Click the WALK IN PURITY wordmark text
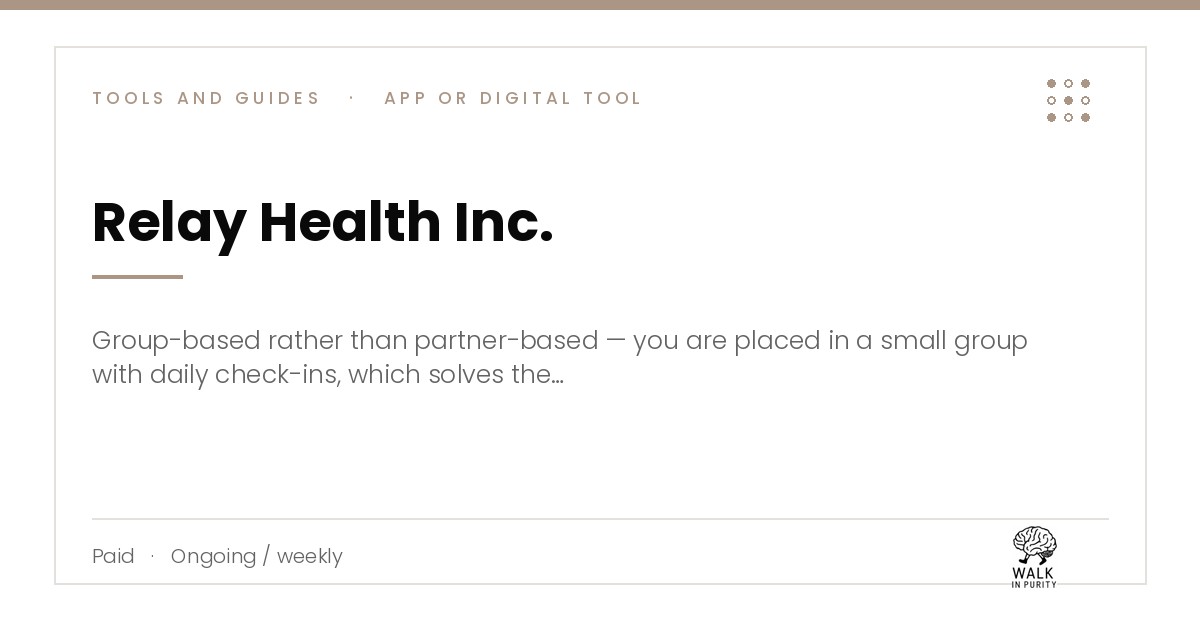Viewport: 1200px width, 630px height. click(x=1034, y=577)
